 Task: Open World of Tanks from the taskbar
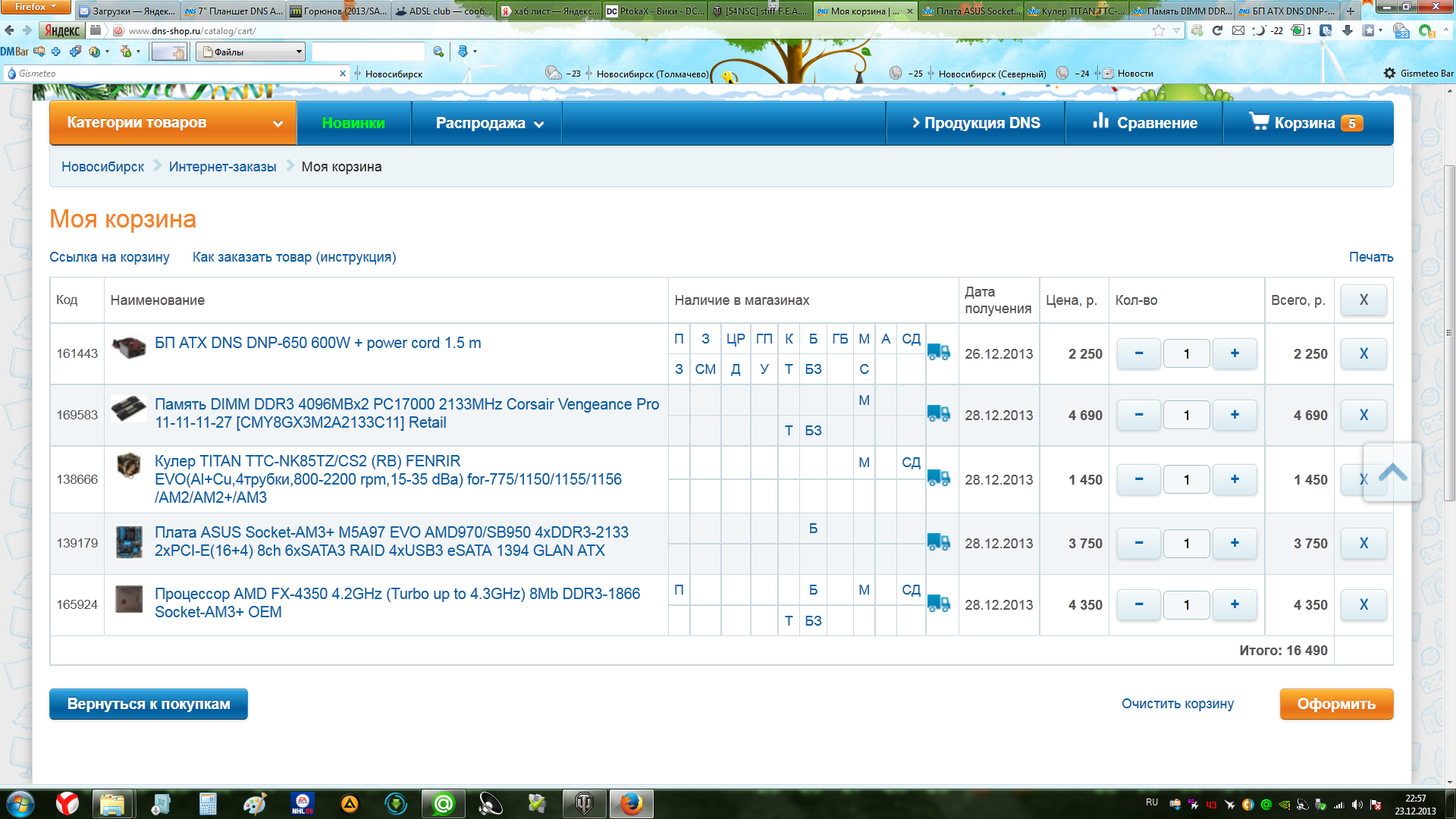coord(585,803)
